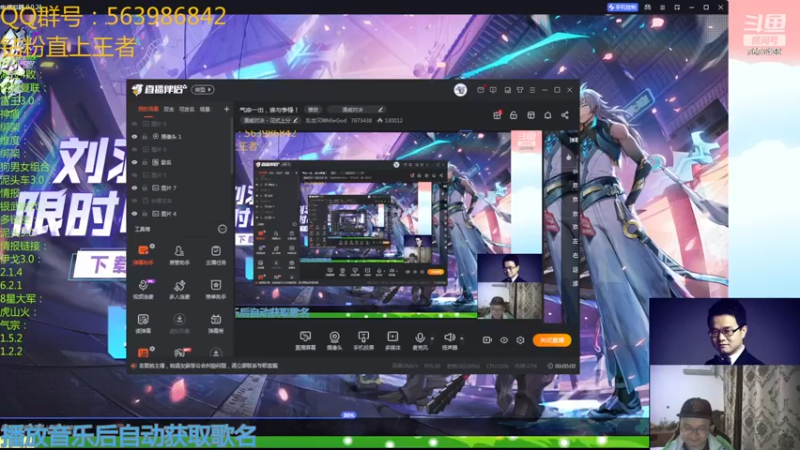800x450 pixels.
Task: Toggle the lock on 摄像头 1 source
Action: pyautogui.click(x=145, y=137)
